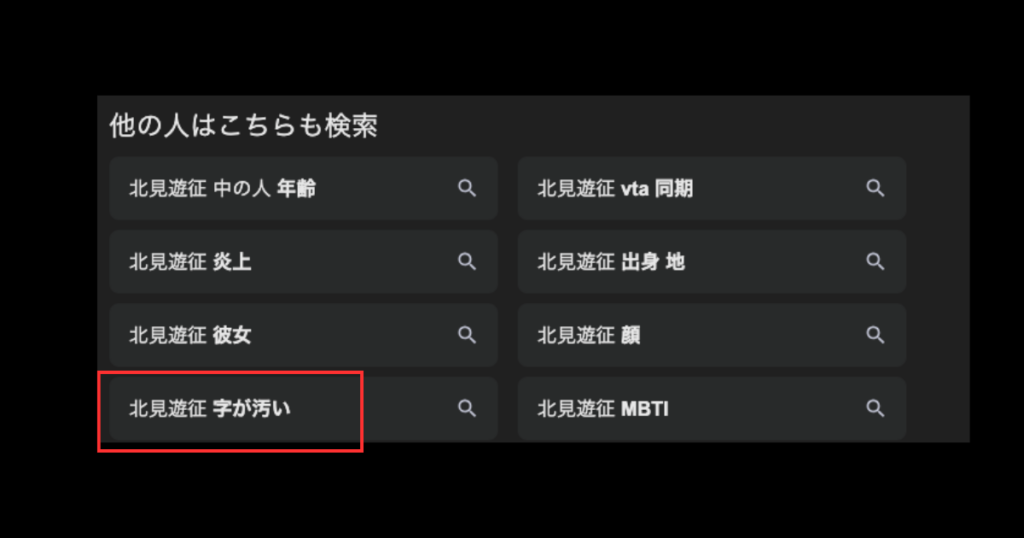The width and height of the screenshot is (1024, 538).
Task: Click search icon beside 北見遊征 中の人 年齢
Action: 467,188
